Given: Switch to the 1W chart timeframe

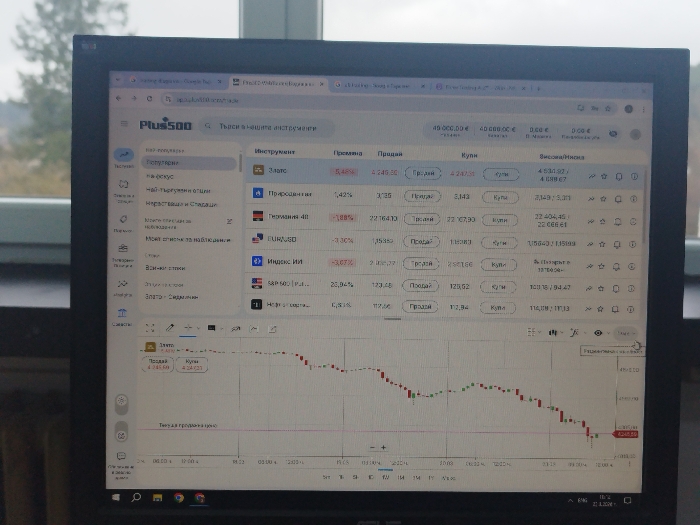Looking at the screenshot, I should [x=385, y=477].
